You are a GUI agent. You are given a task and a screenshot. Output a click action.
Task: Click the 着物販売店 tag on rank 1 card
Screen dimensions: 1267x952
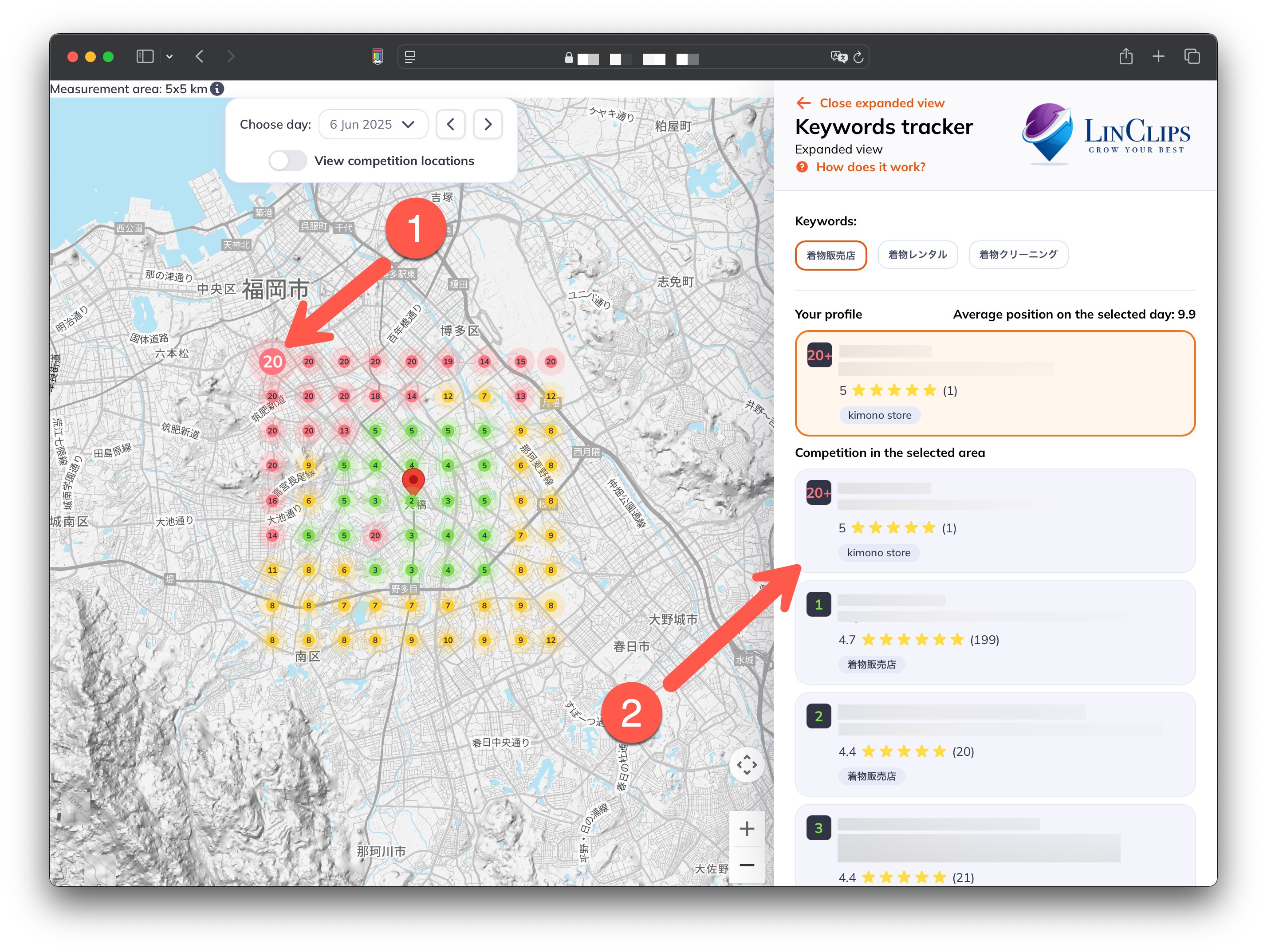point(871,665)
